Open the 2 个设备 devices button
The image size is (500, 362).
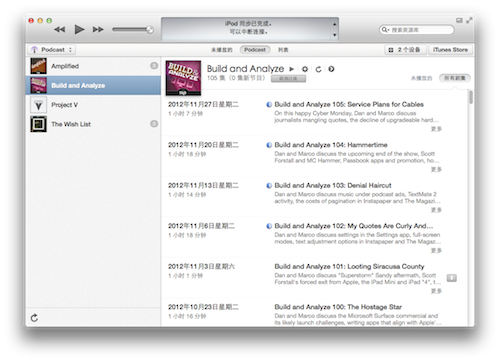pos(405,50)
